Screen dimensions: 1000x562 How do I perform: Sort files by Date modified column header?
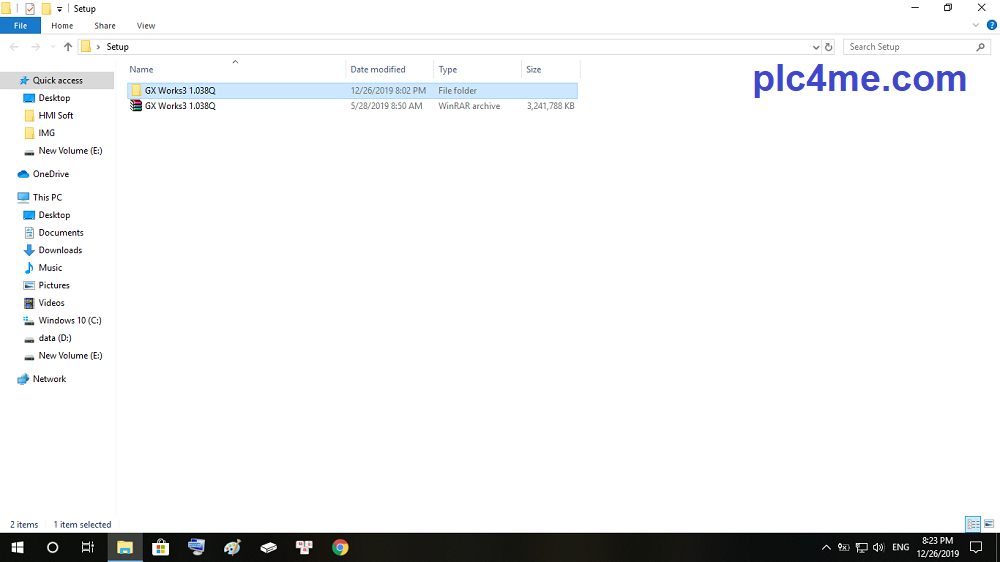[378, 70]
